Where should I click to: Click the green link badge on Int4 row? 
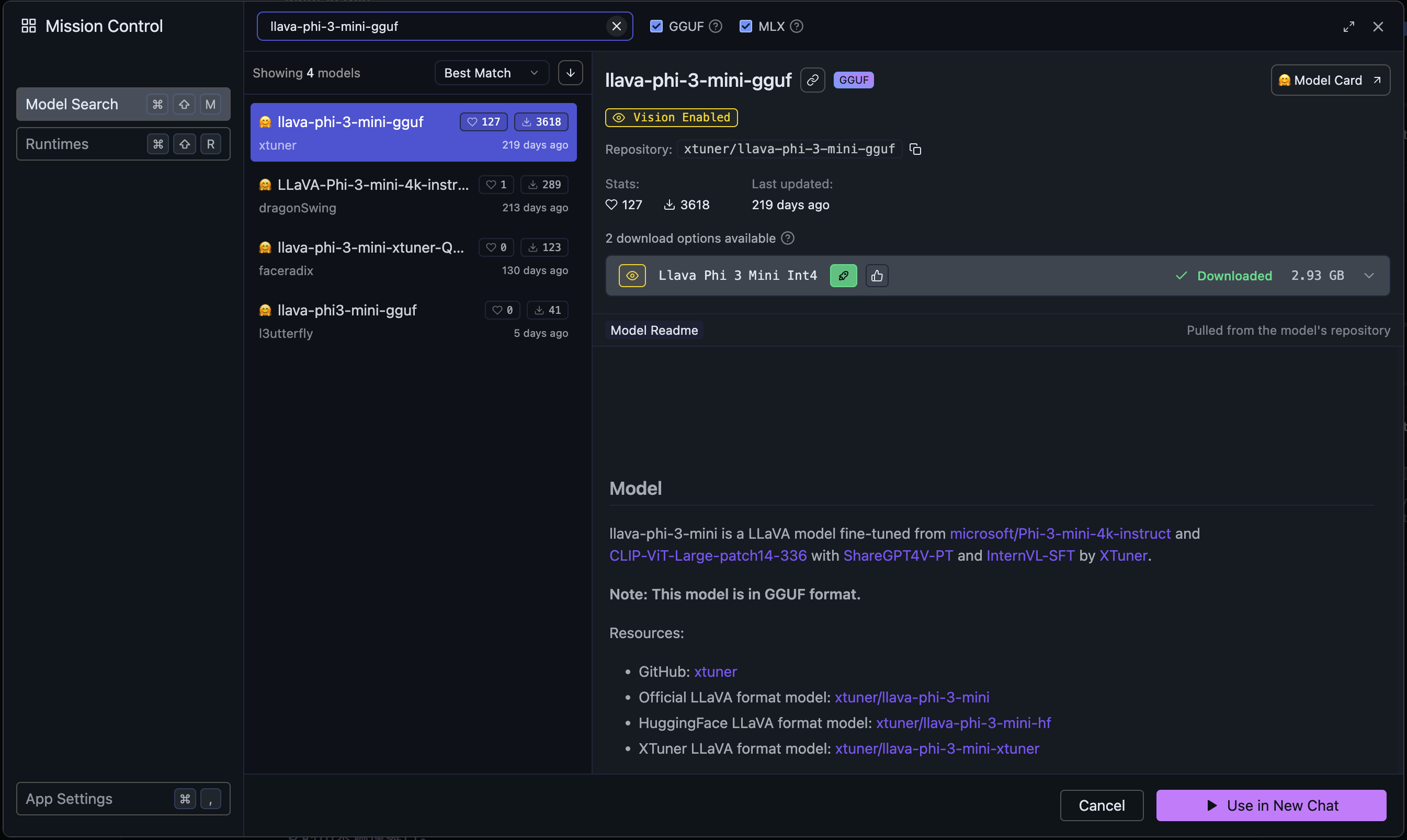[x=843, y=276]
